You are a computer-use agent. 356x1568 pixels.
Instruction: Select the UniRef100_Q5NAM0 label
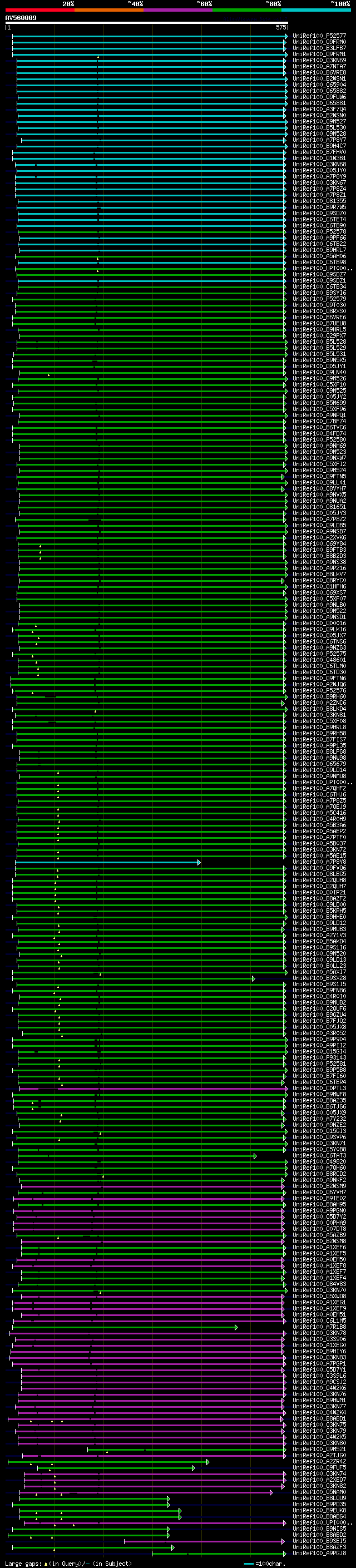319,1492
